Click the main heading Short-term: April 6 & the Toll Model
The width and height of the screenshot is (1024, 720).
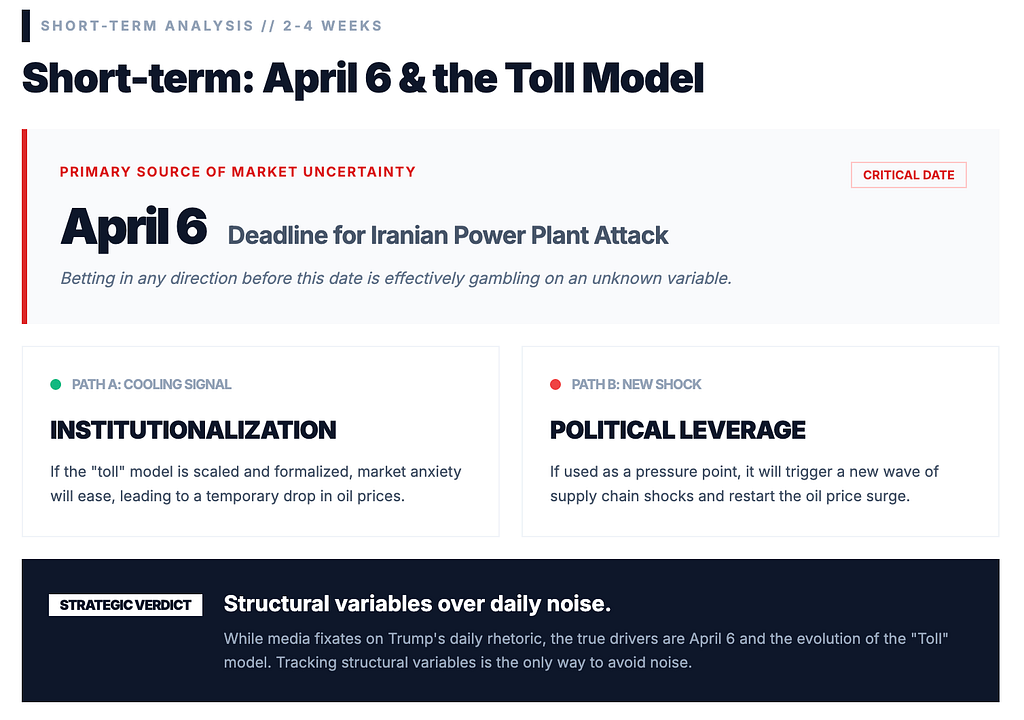(363, 78)
